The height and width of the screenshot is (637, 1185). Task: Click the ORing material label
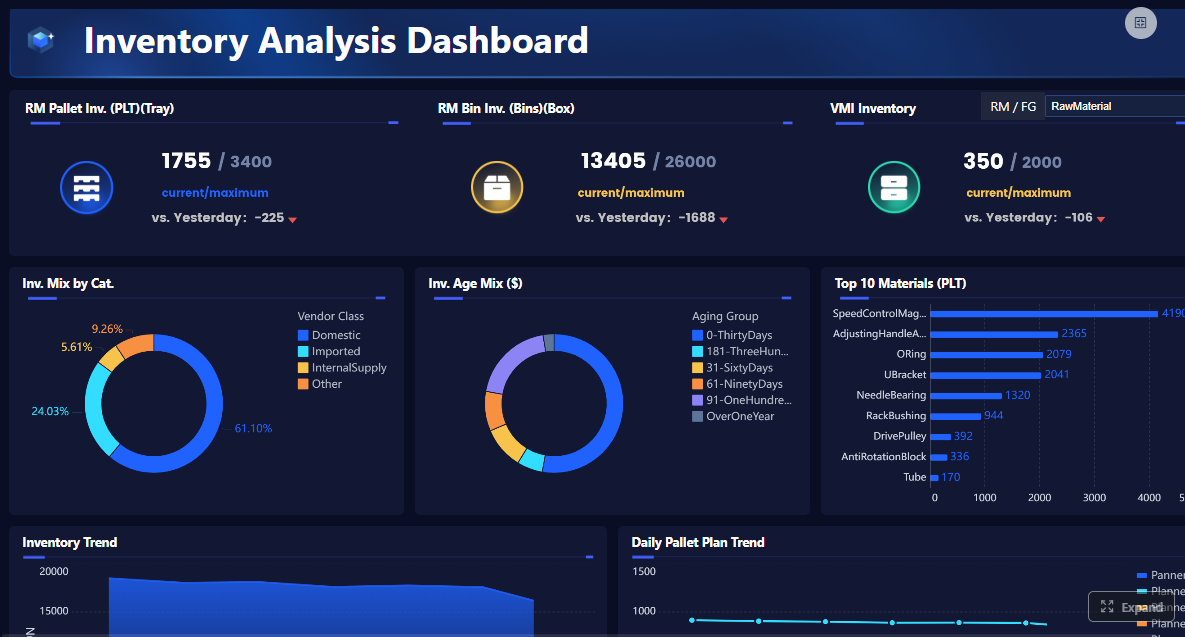point(911,354)
